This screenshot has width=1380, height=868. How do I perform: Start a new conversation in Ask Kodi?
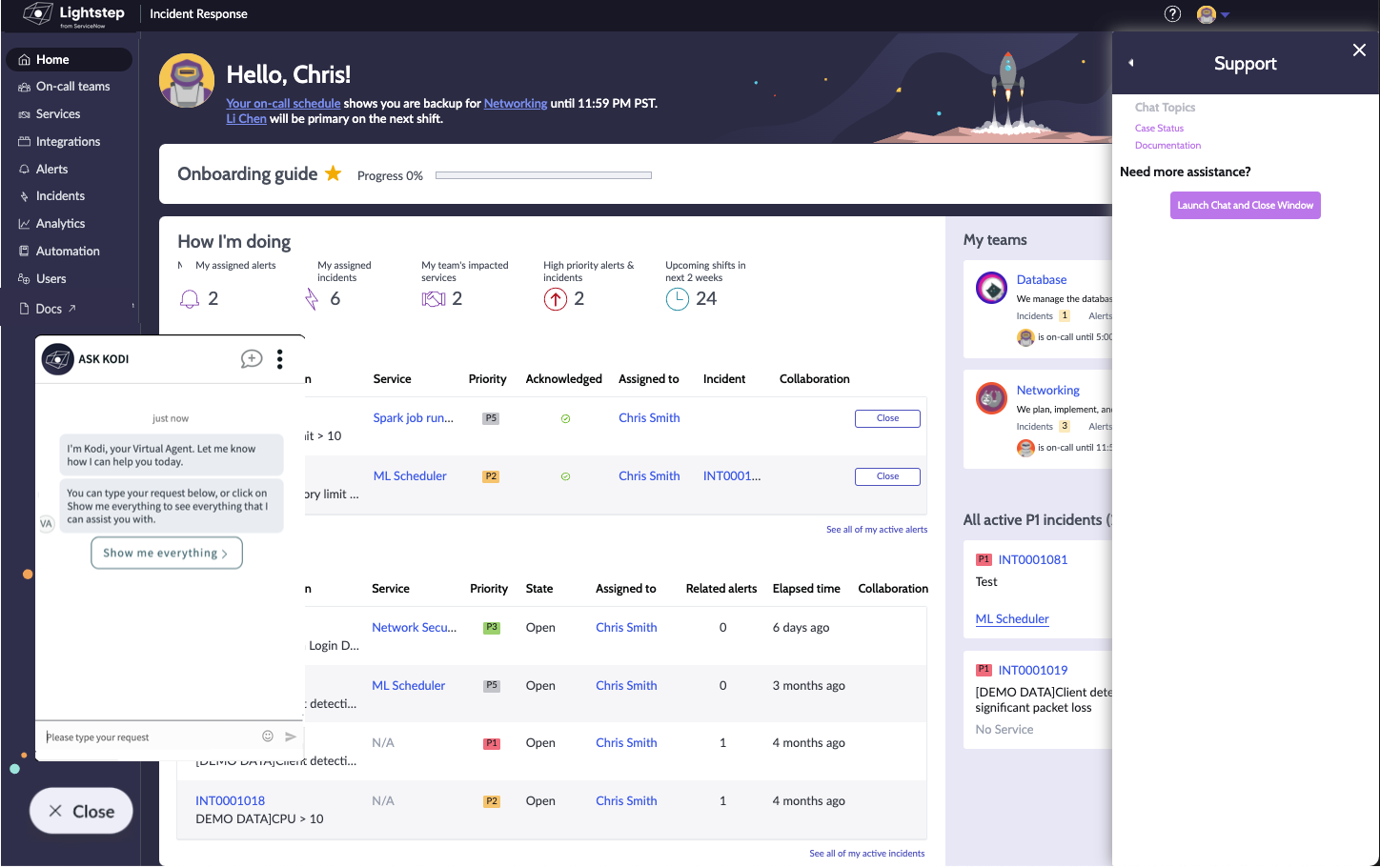point(252,359)
